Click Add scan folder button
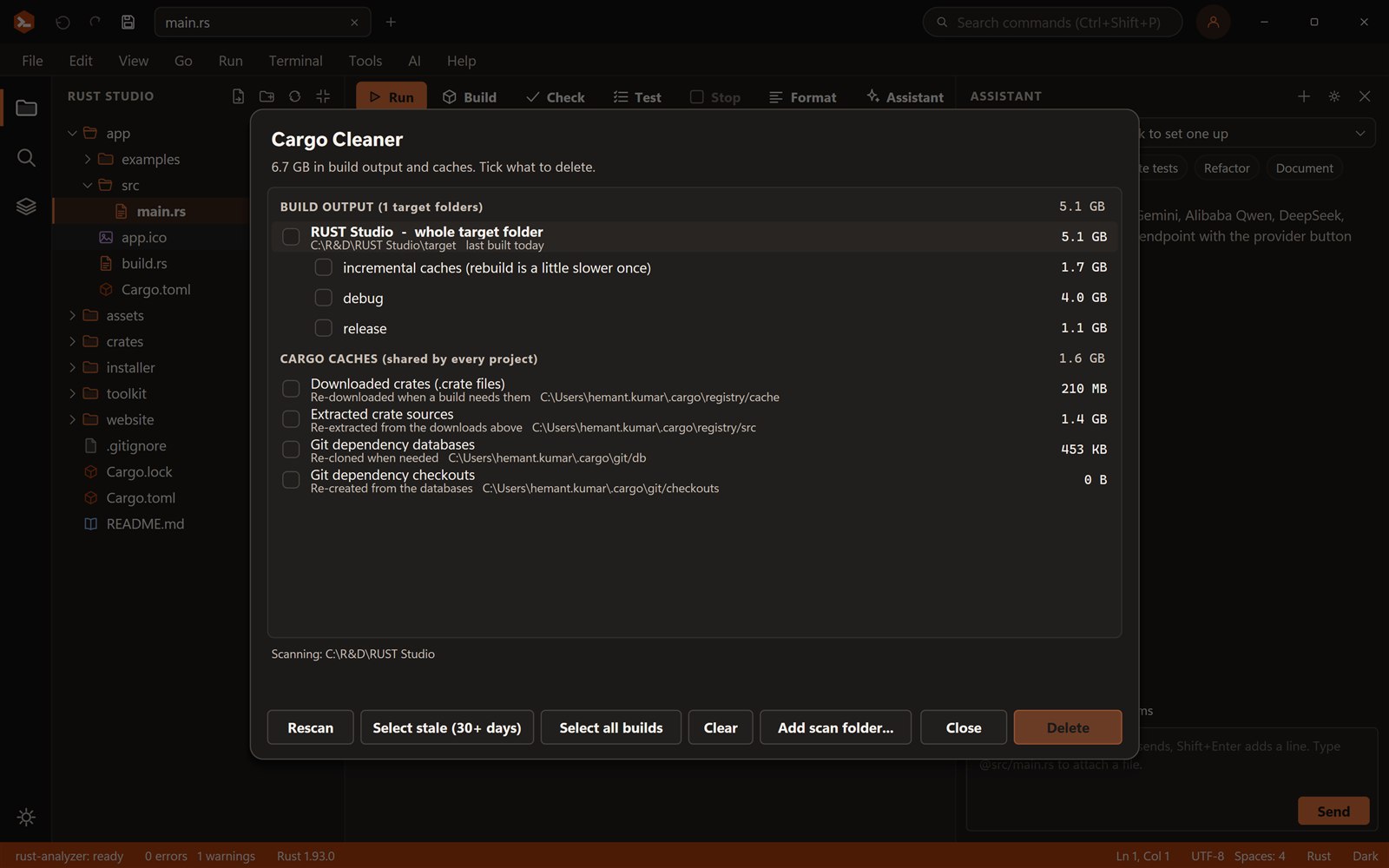Image resolution: width=1389 pixels, height=868 pixels. 835,727
